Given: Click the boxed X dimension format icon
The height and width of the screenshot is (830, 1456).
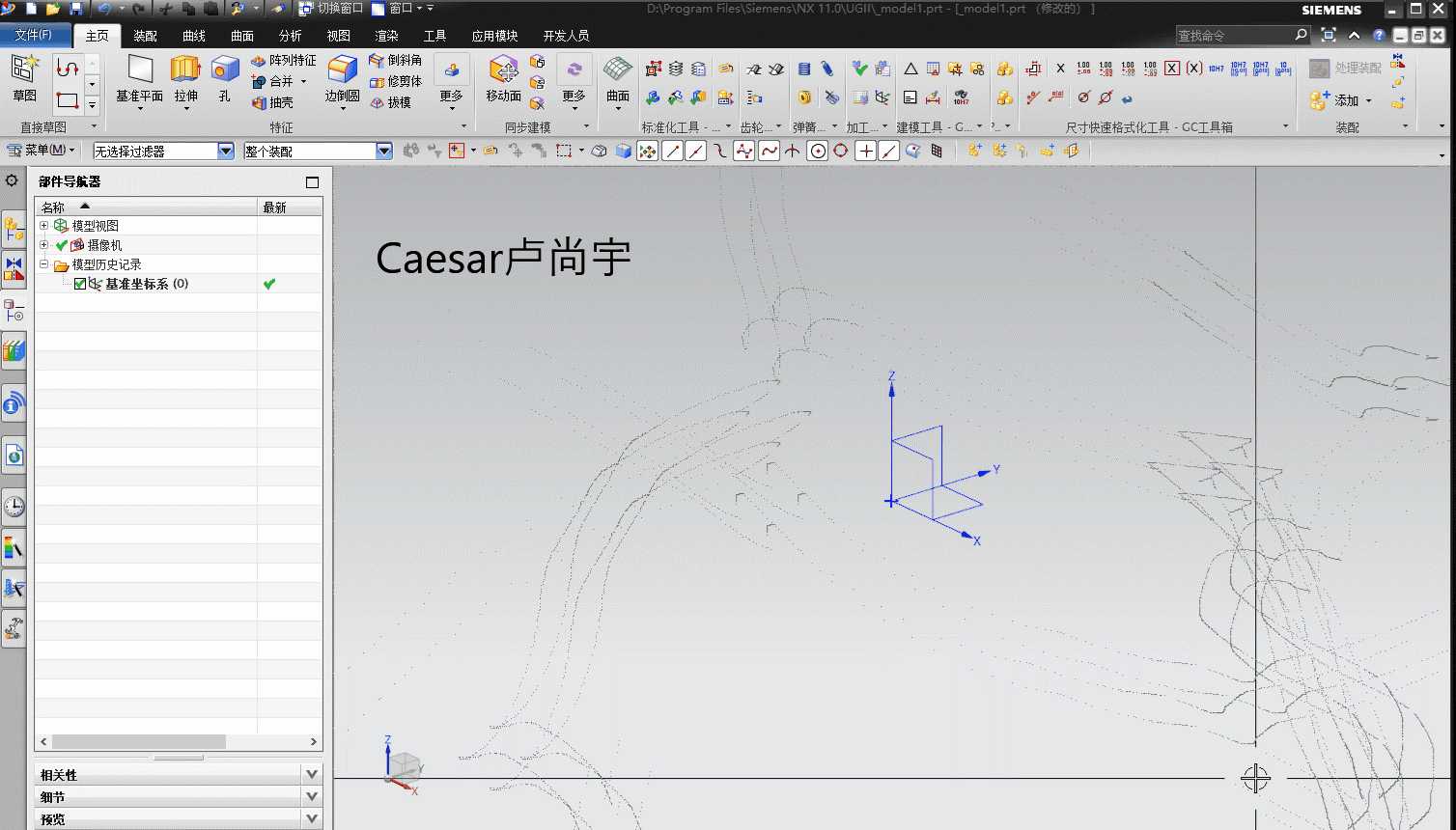Looking at the screenshot, I should (x=1171, y=69).
